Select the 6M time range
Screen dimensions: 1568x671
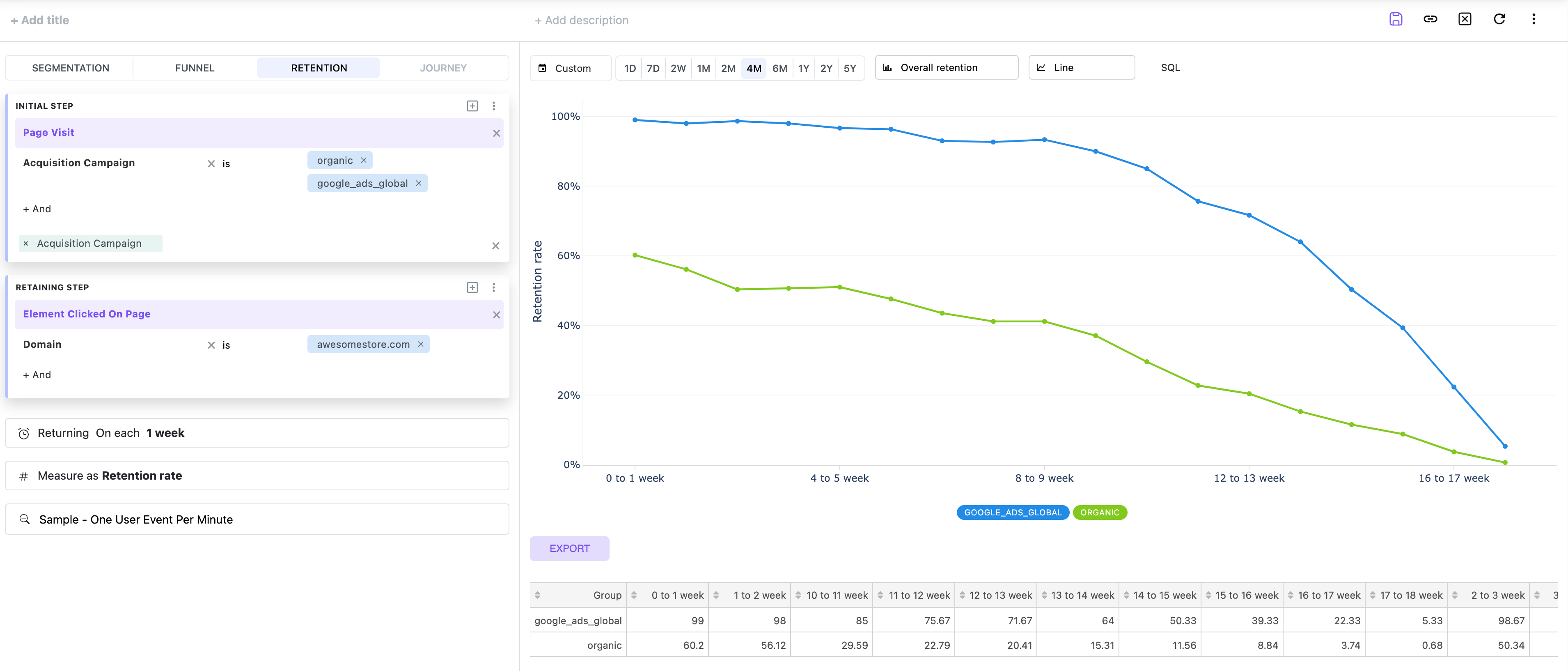click(779, 68)
